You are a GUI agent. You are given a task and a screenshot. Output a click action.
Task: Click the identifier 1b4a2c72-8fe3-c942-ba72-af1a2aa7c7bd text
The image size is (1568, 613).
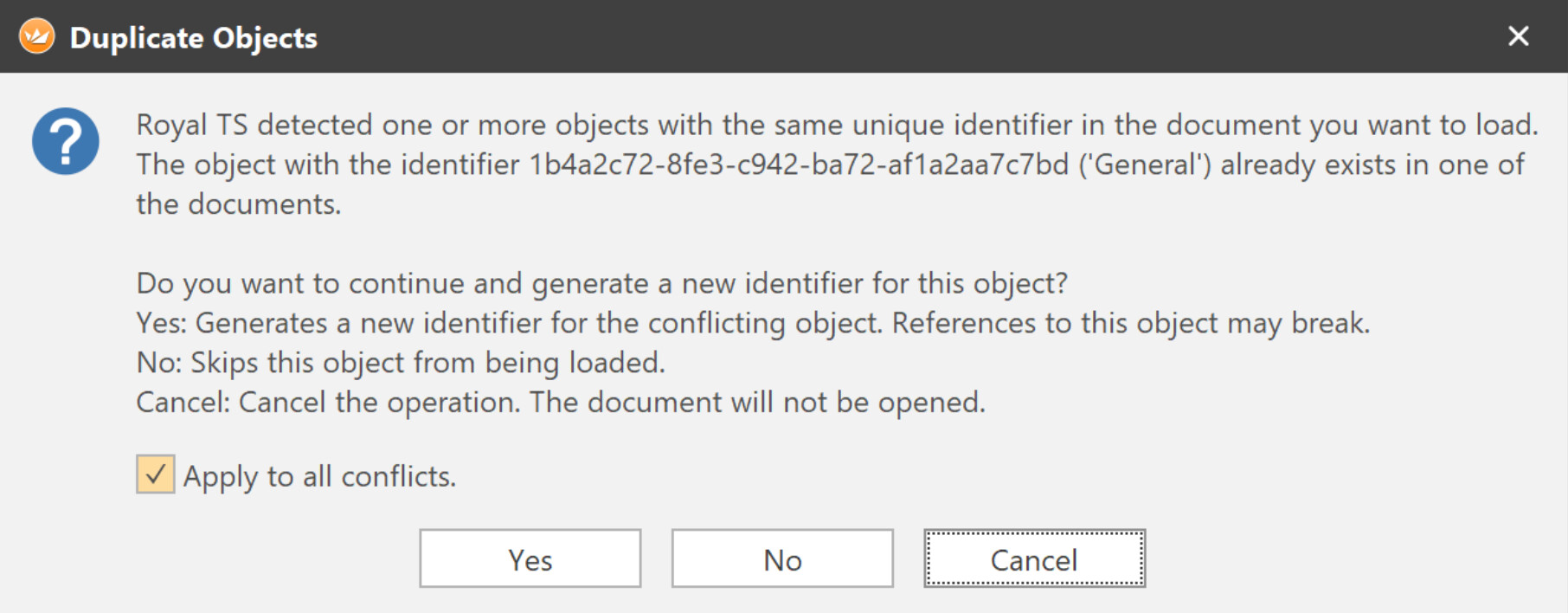click(x=799, y=165)
